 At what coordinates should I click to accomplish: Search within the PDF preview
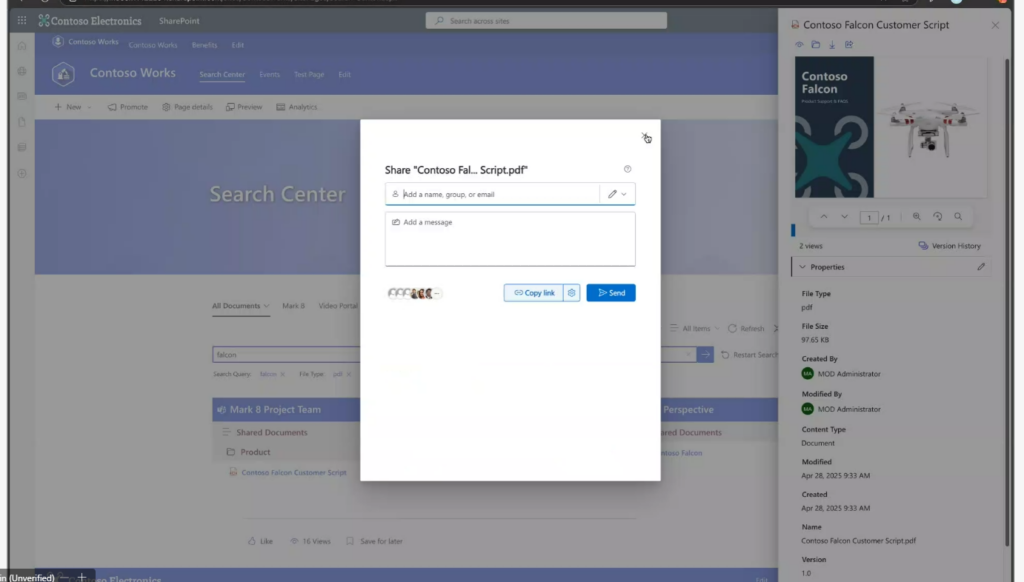958,217
